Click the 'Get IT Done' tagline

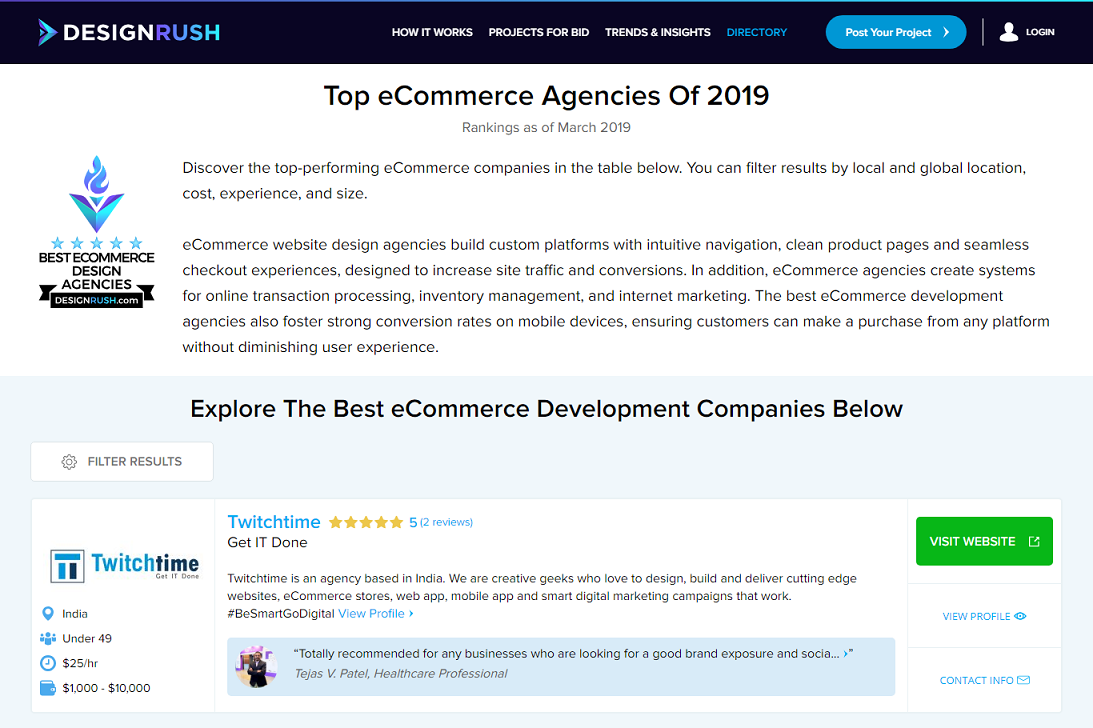(268, 543)
